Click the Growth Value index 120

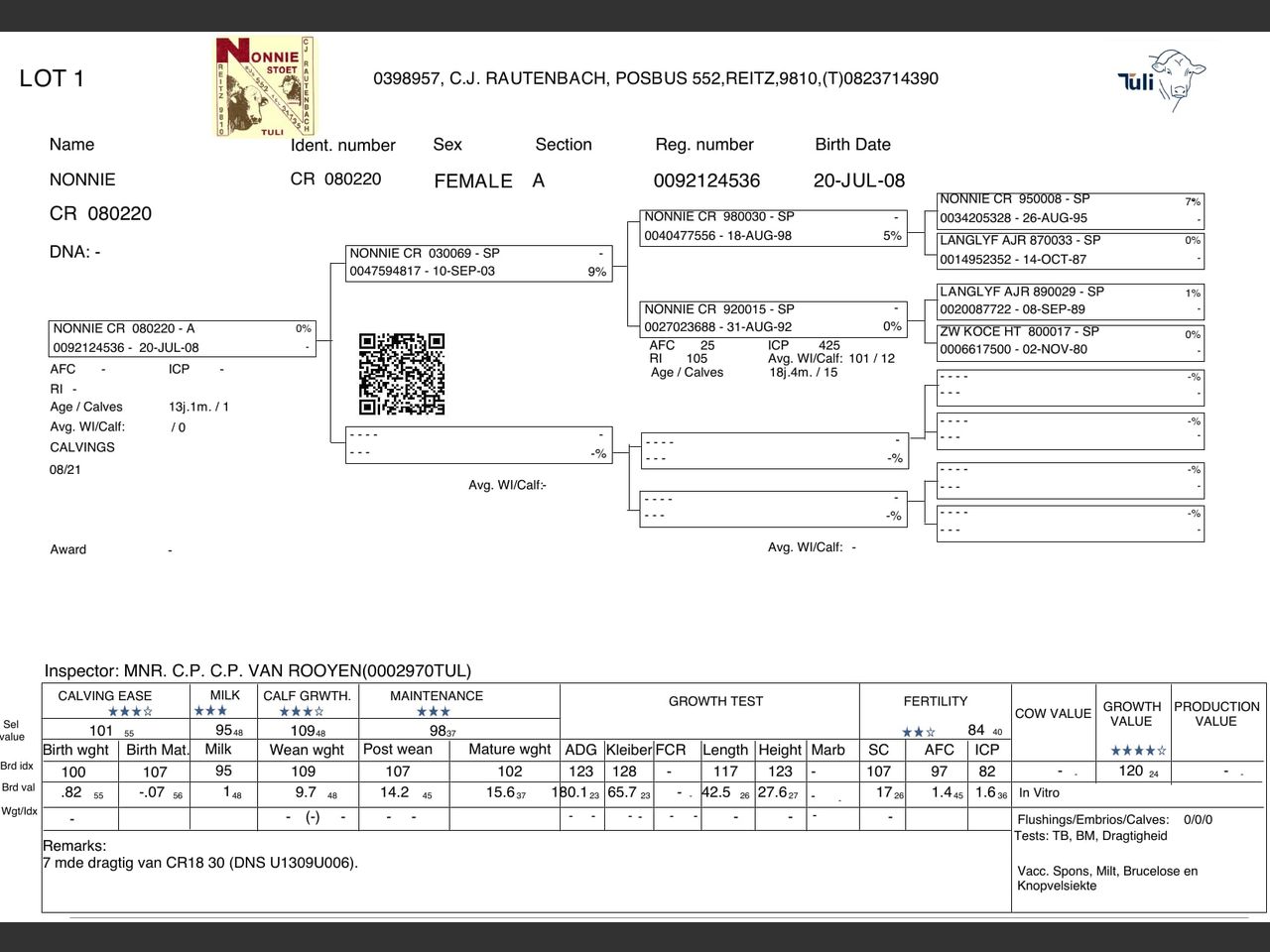click(1131, 771)
